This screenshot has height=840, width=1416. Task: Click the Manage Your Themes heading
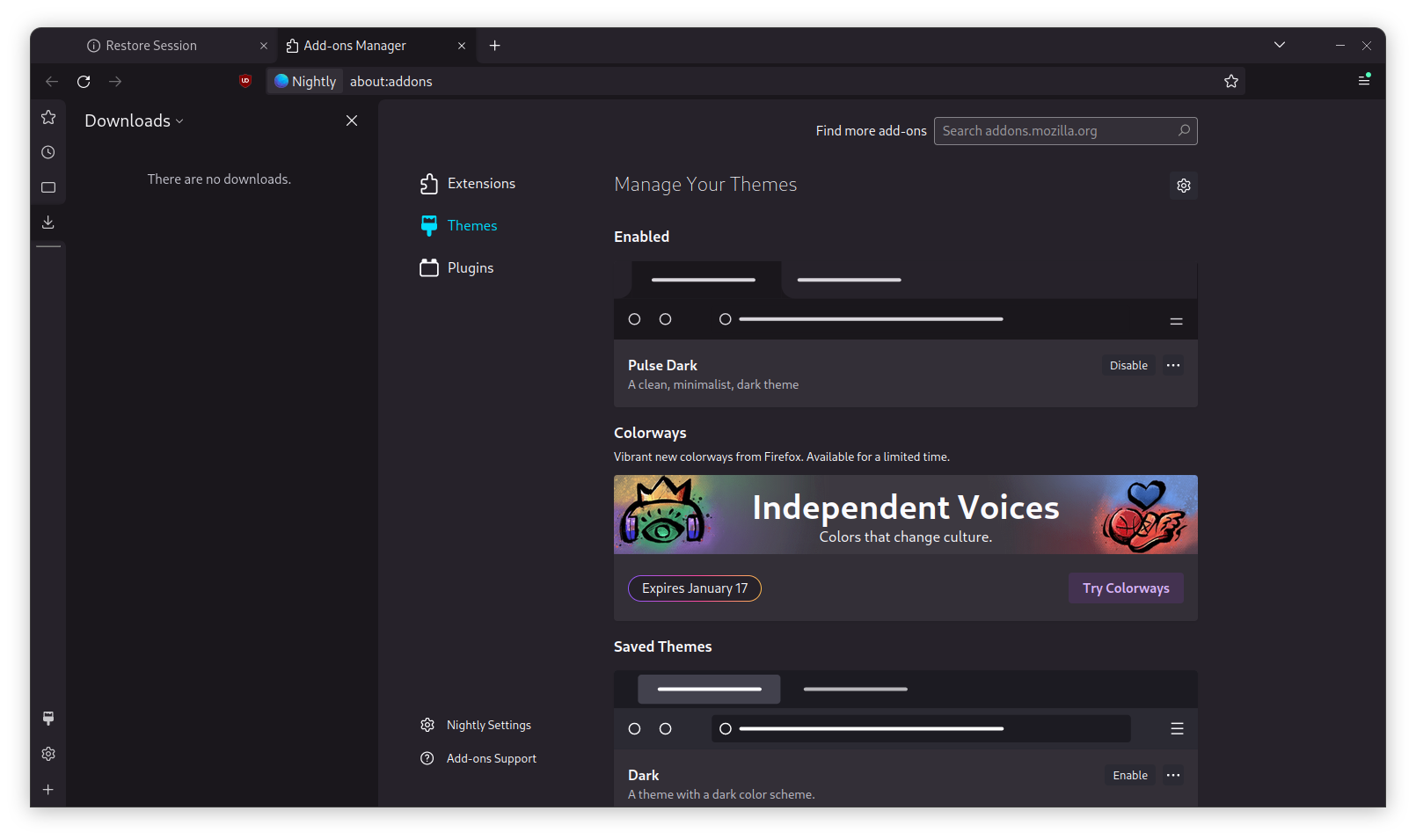point(705,185)
